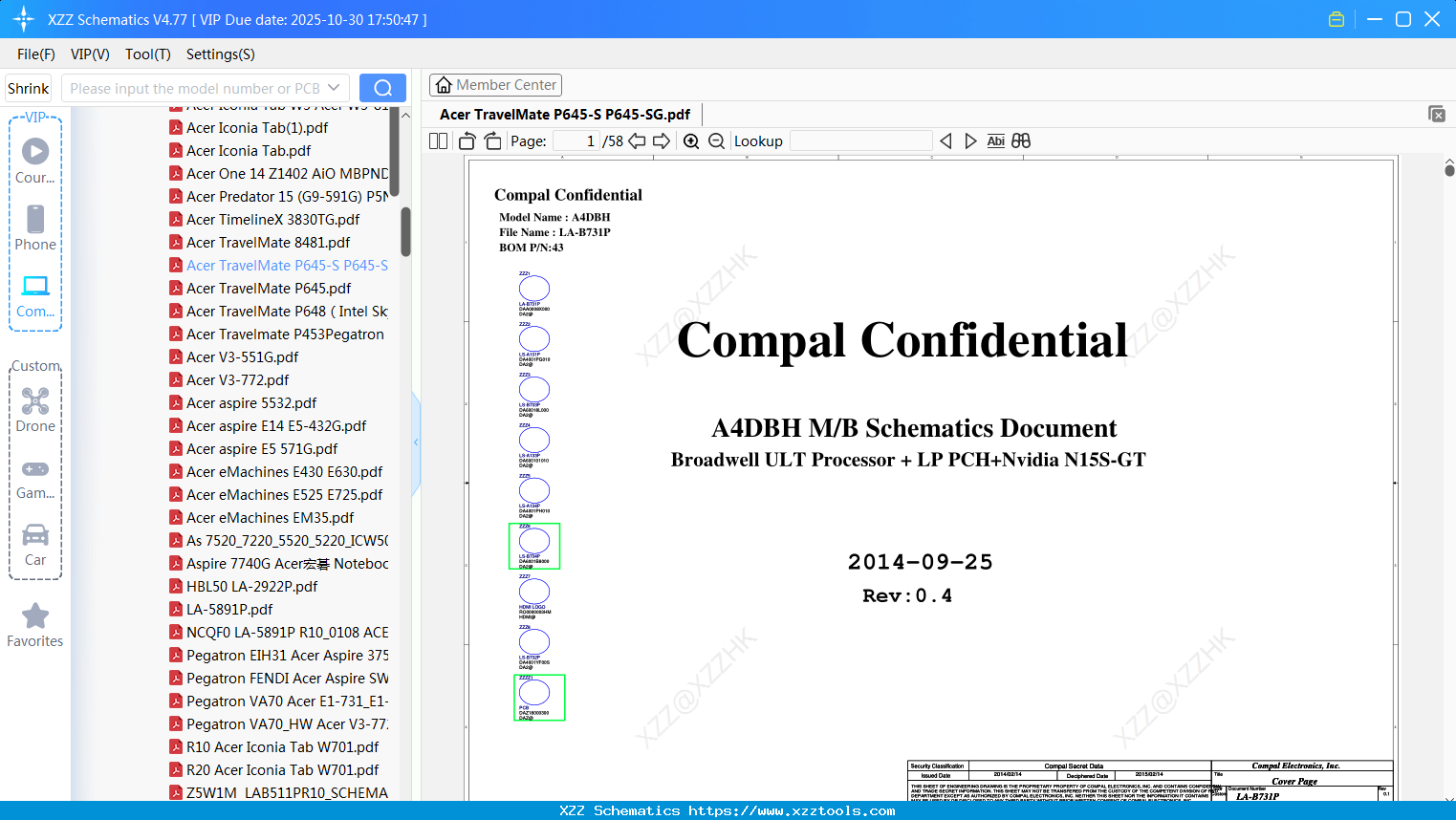This screenshot has width=1456, height=820.
Task: Open the Car category
Action: tap(35, 545)
